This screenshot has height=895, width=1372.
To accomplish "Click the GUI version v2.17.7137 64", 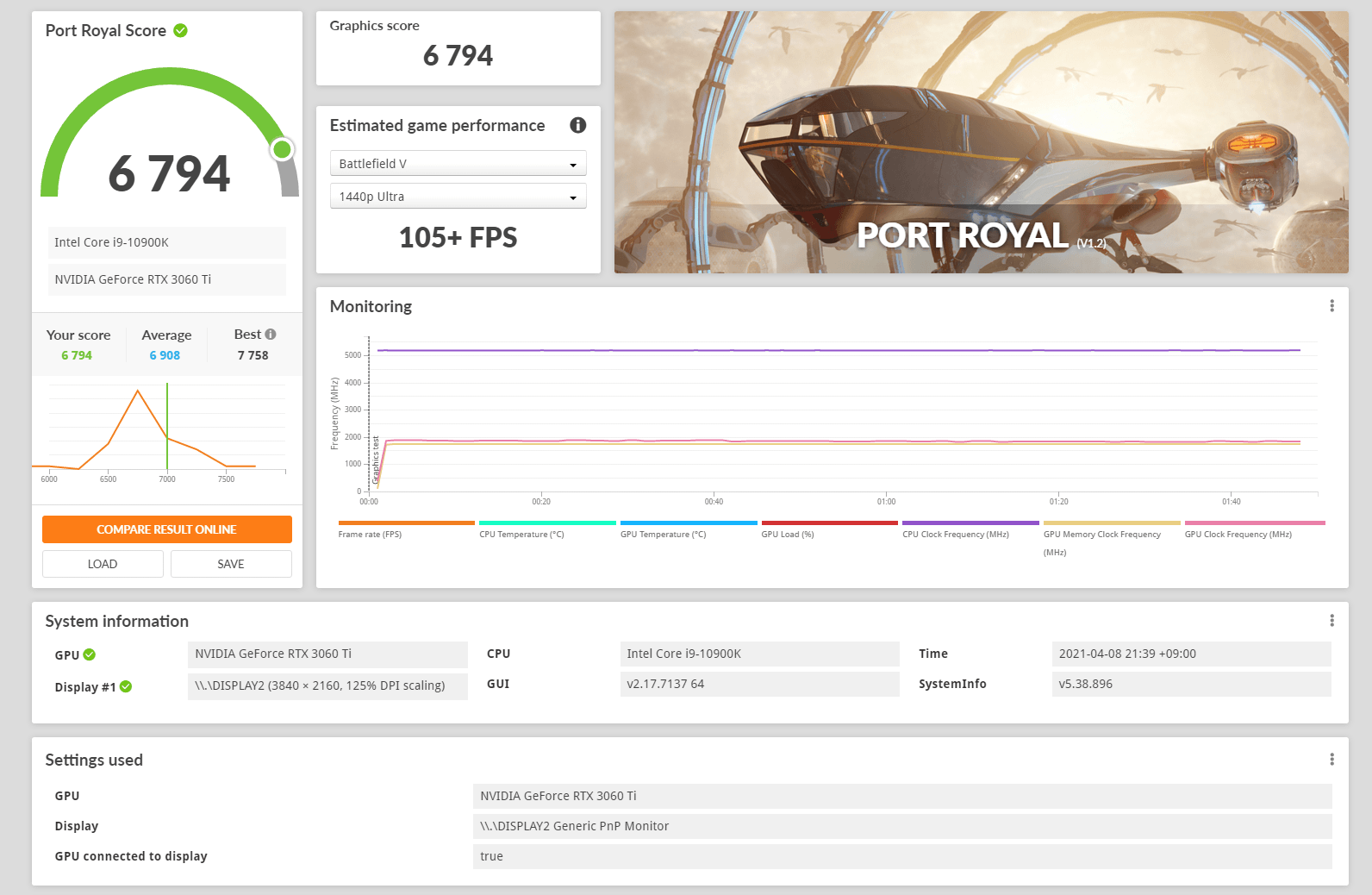I will click(759, 684).
